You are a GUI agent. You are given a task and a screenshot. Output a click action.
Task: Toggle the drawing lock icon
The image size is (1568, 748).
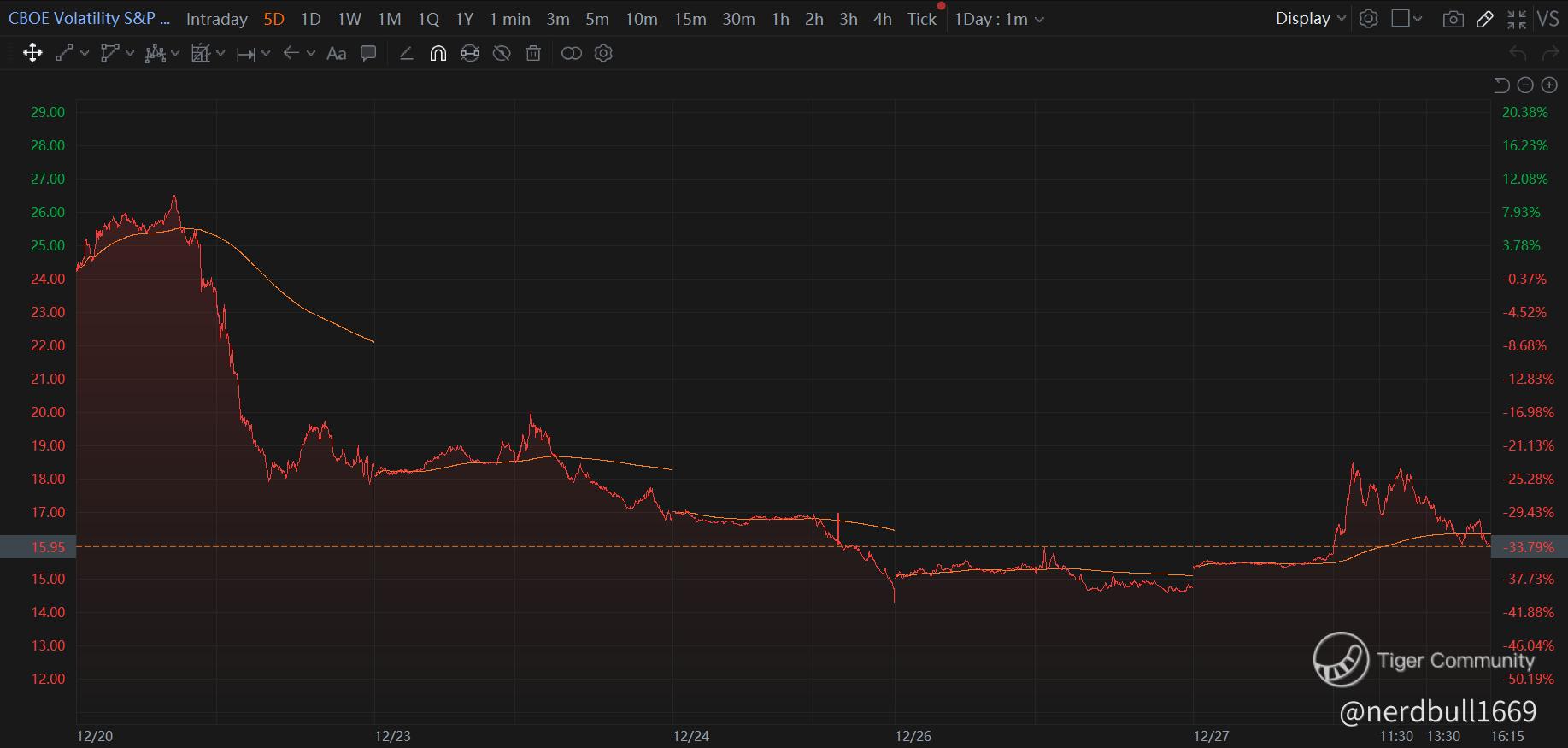point(470,53)
